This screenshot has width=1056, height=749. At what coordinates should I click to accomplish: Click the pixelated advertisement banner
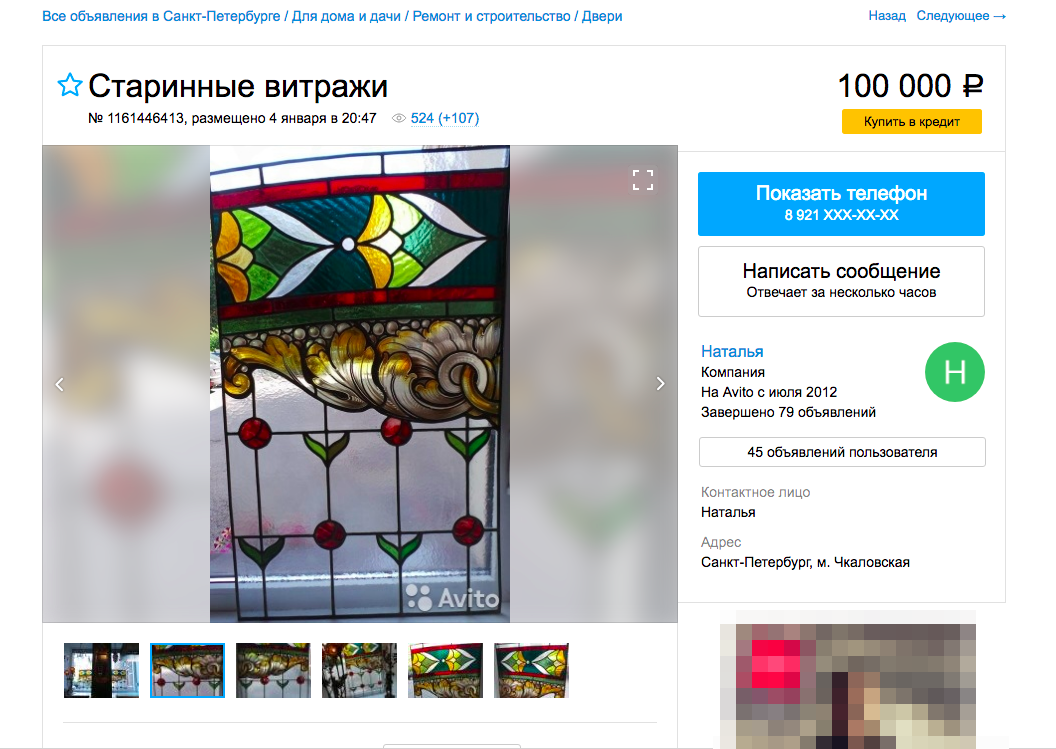(848, 680)
